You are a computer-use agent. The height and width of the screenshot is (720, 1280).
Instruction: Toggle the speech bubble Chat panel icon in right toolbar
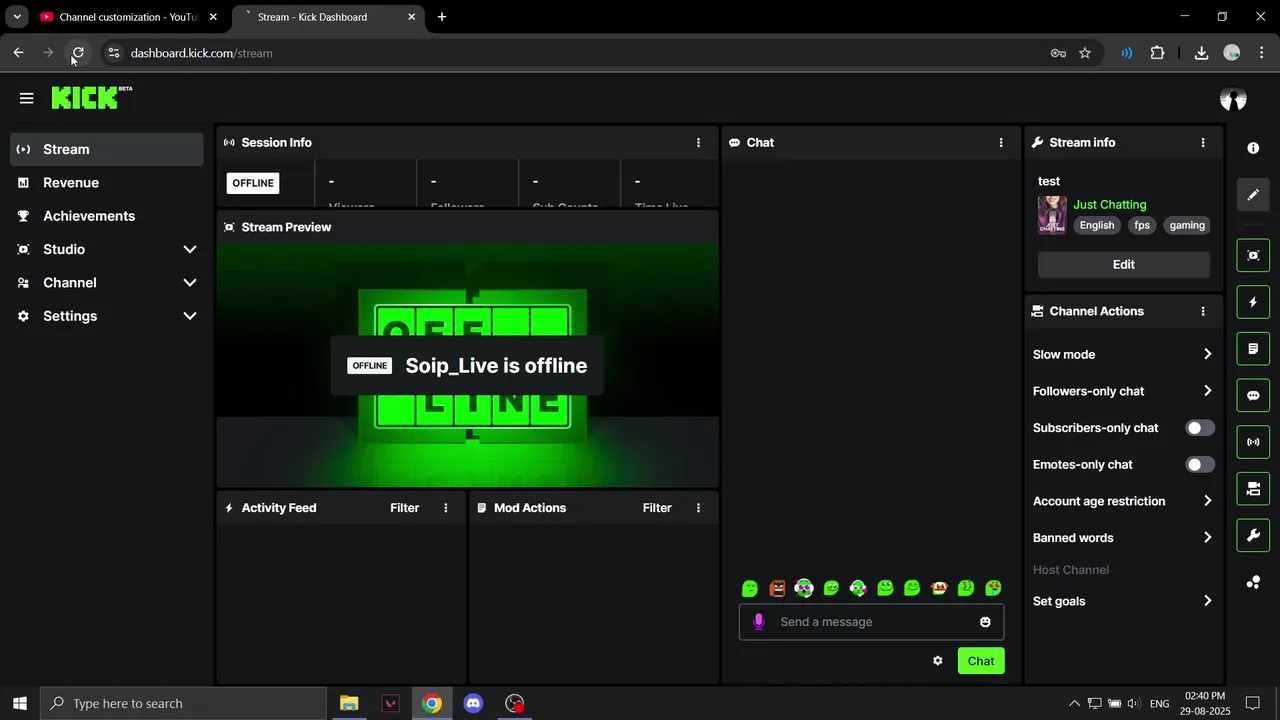coord(1253,395)
